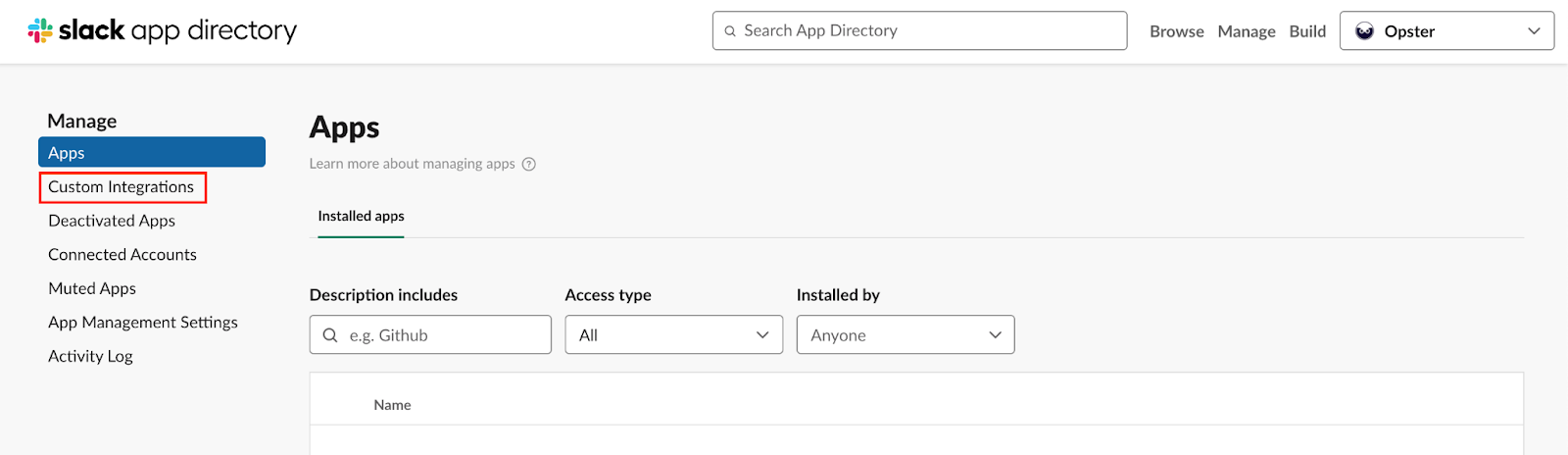Focus the Search App Directory field
The width and height of the screenshot is (1568, 455).
[x=919, y=30]
